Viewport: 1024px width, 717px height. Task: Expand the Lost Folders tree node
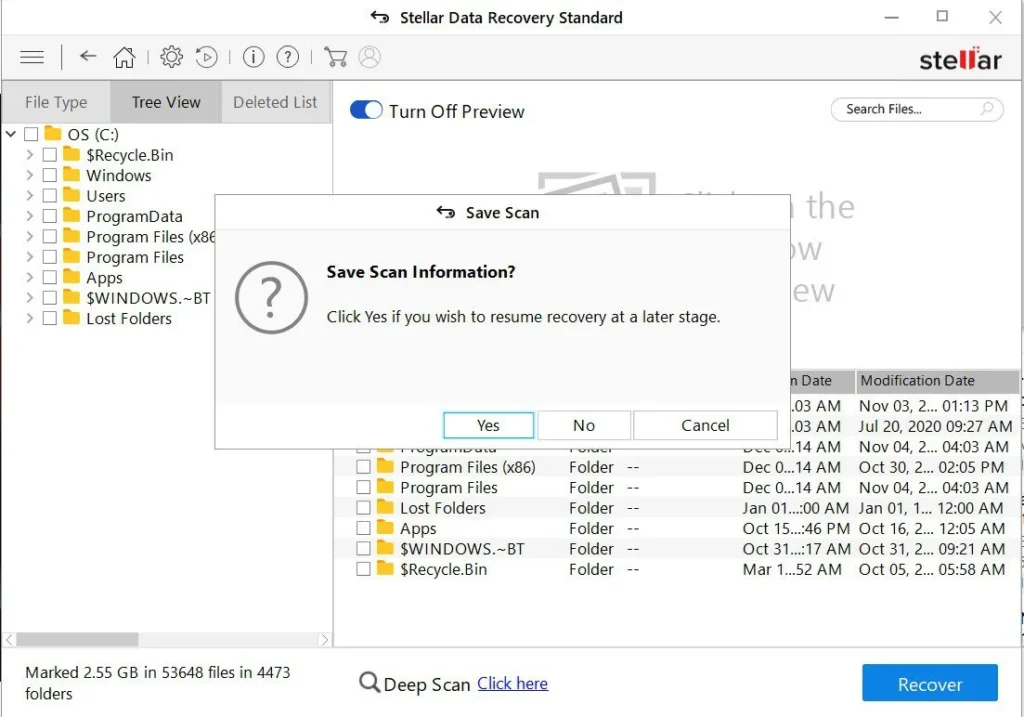tap(29, 318)
